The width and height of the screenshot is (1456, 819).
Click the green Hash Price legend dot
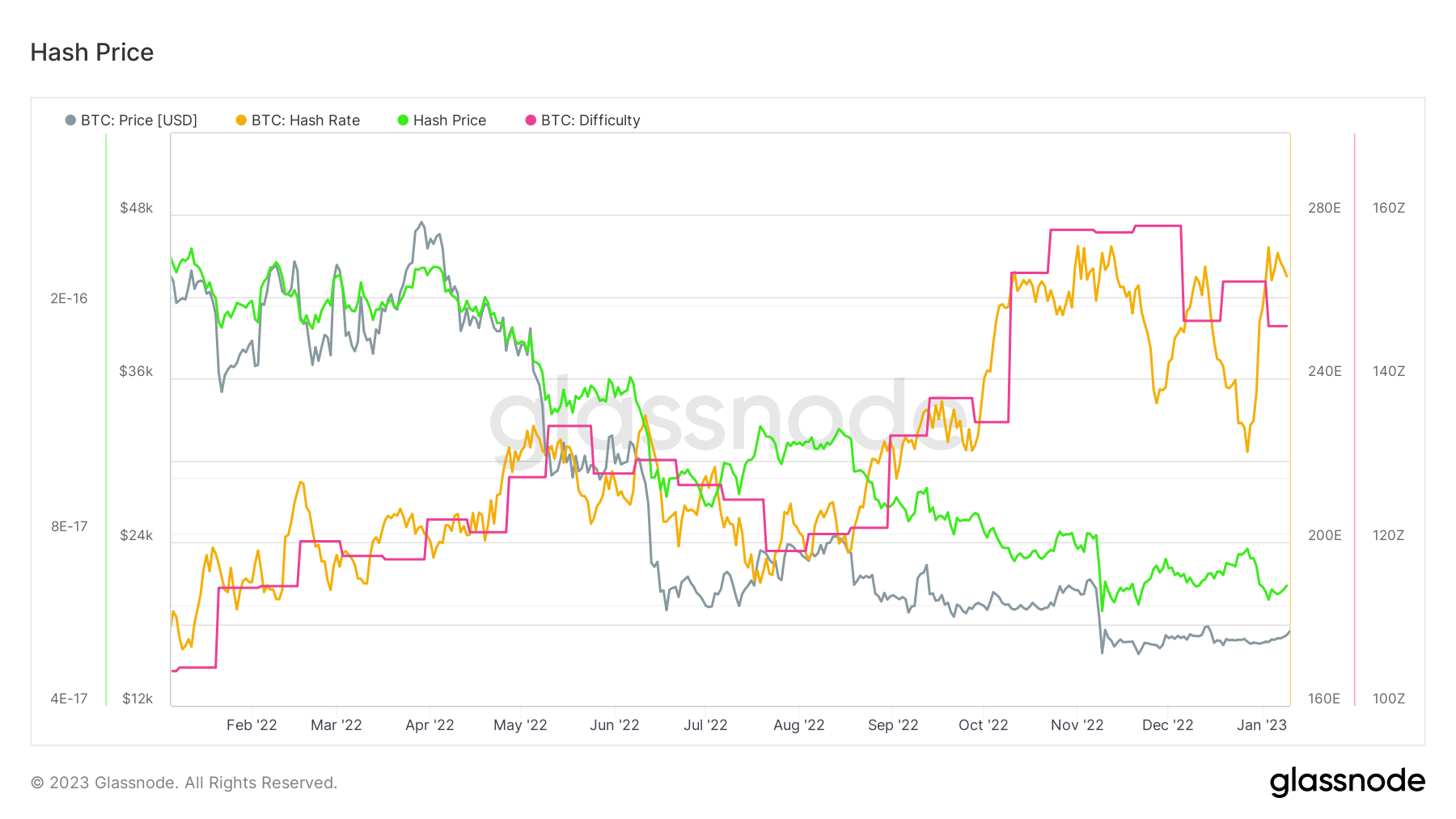(403, 120)
